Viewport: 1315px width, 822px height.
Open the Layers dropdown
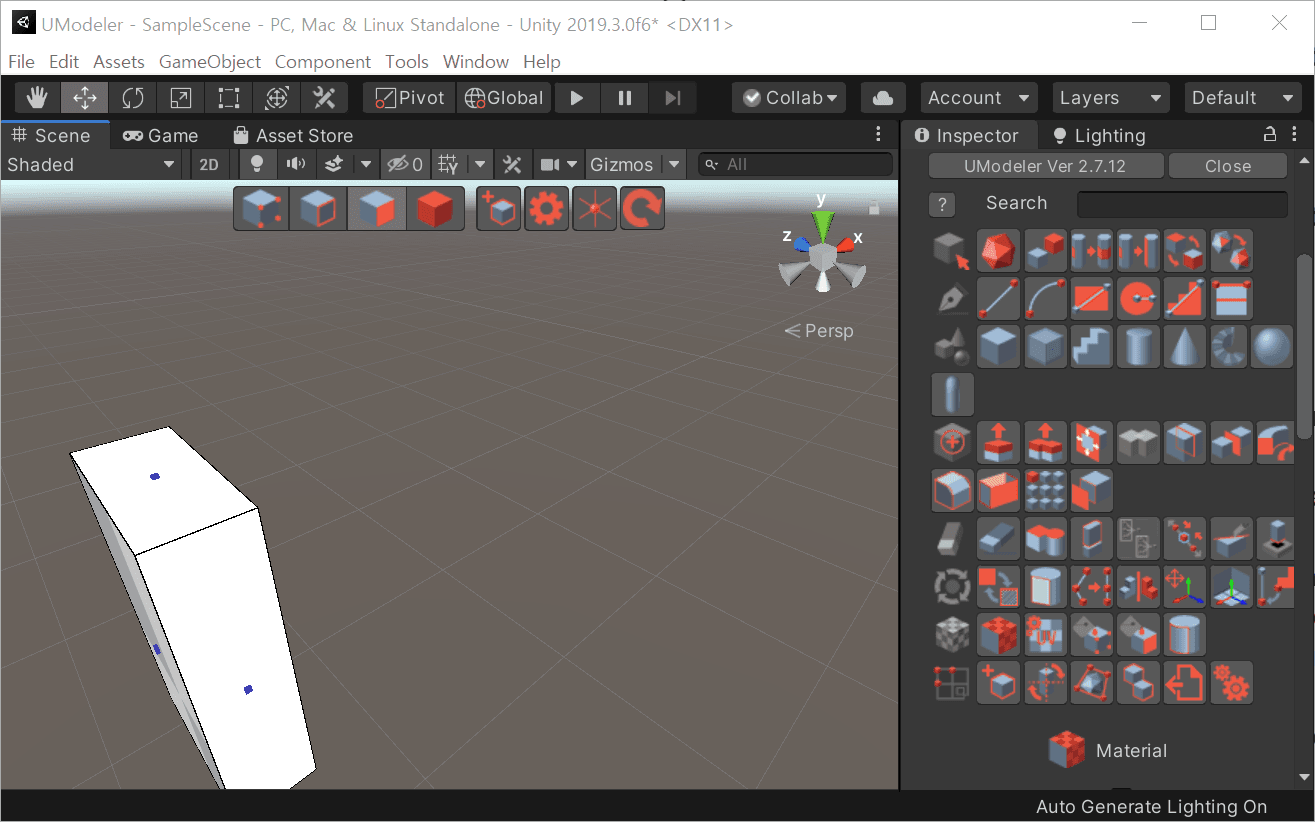click(1110, 98)
